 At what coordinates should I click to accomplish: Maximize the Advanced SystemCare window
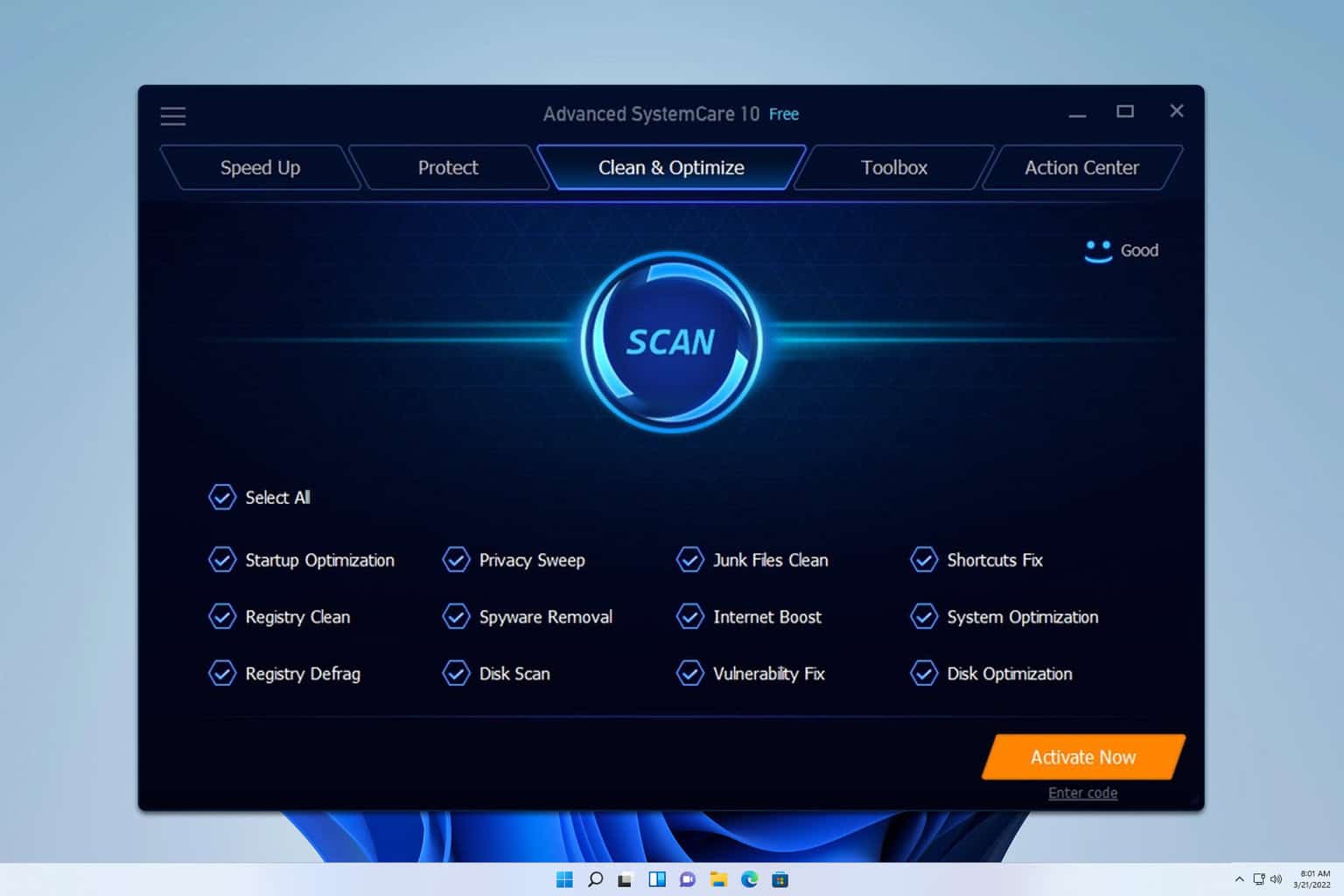[x=1125, y=111]
